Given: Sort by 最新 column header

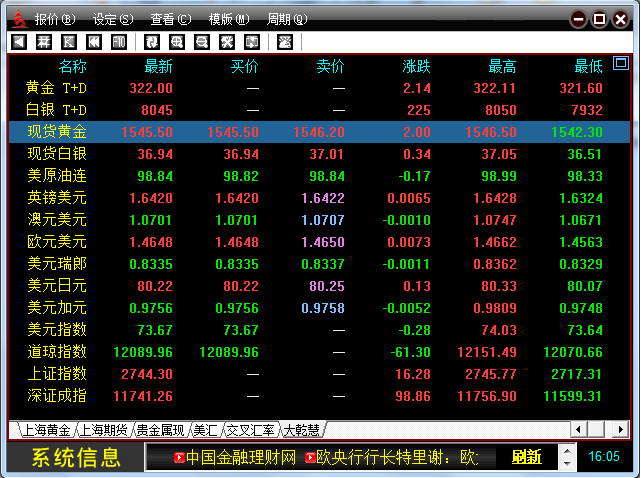Looking at the screenshot, I should [158, 66].
